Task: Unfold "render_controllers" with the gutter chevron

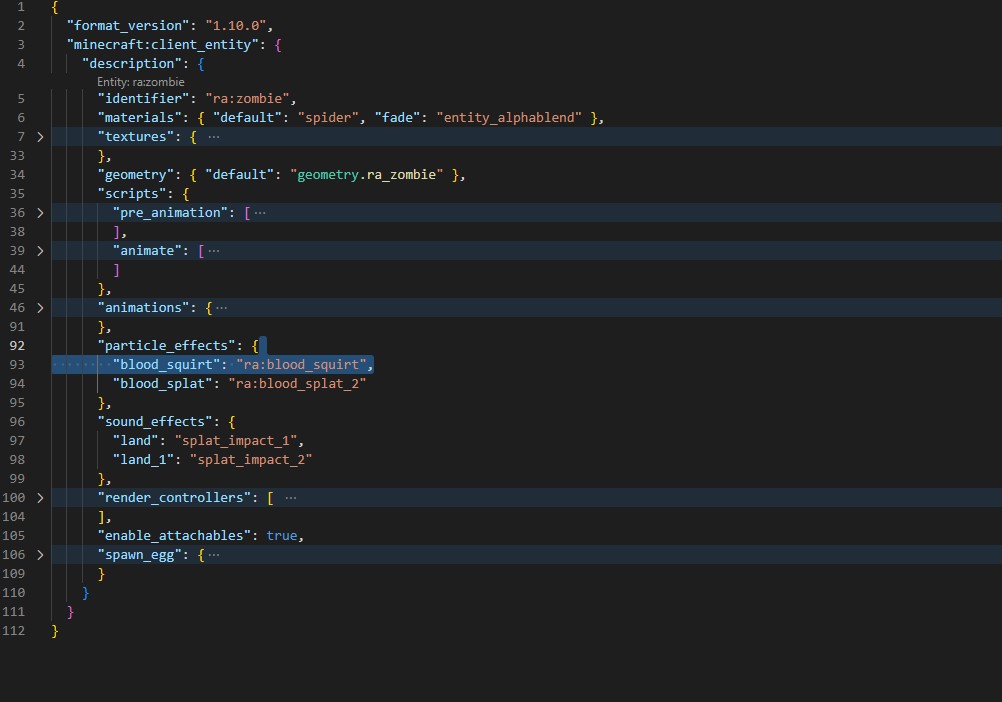Action: point(40,498)
